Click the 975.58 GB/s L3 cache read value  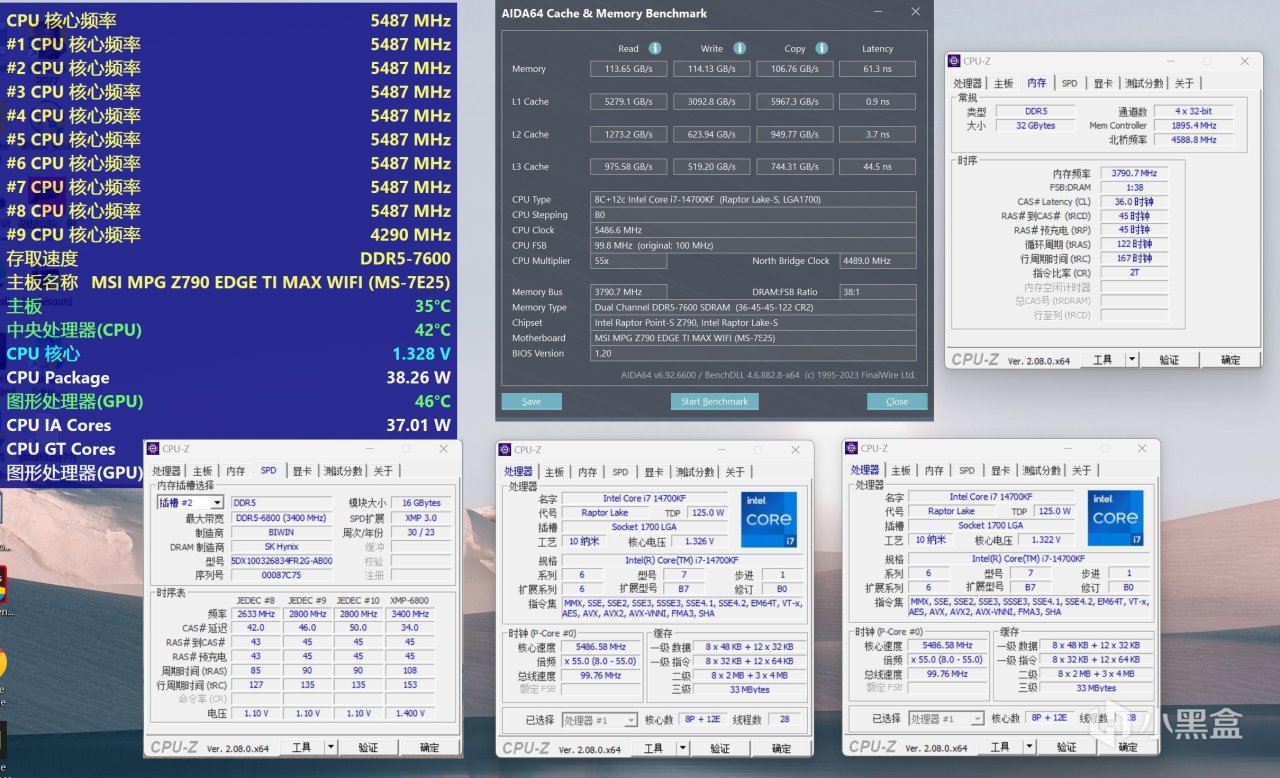628,166
